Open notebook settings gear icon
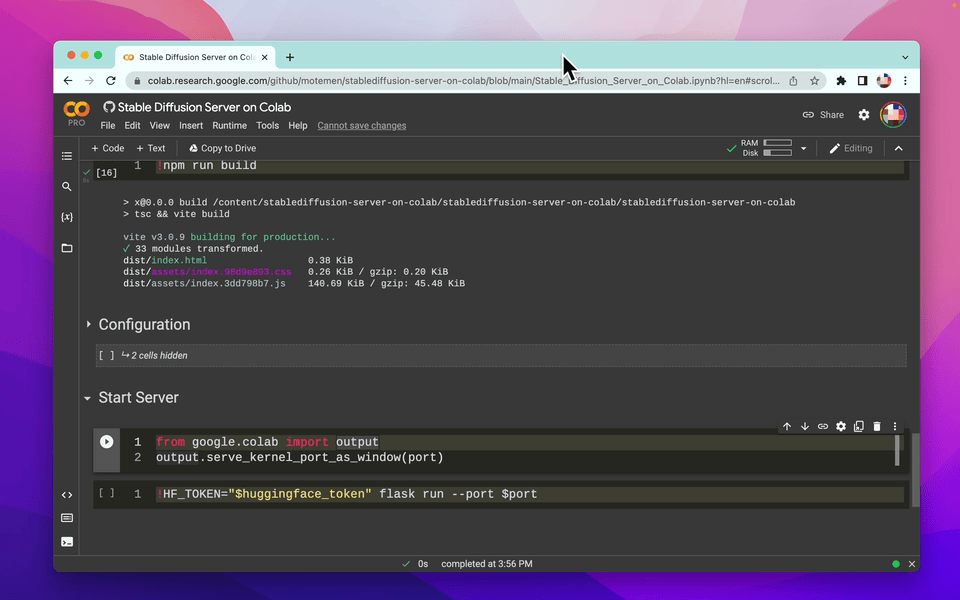 coord(863,114)
